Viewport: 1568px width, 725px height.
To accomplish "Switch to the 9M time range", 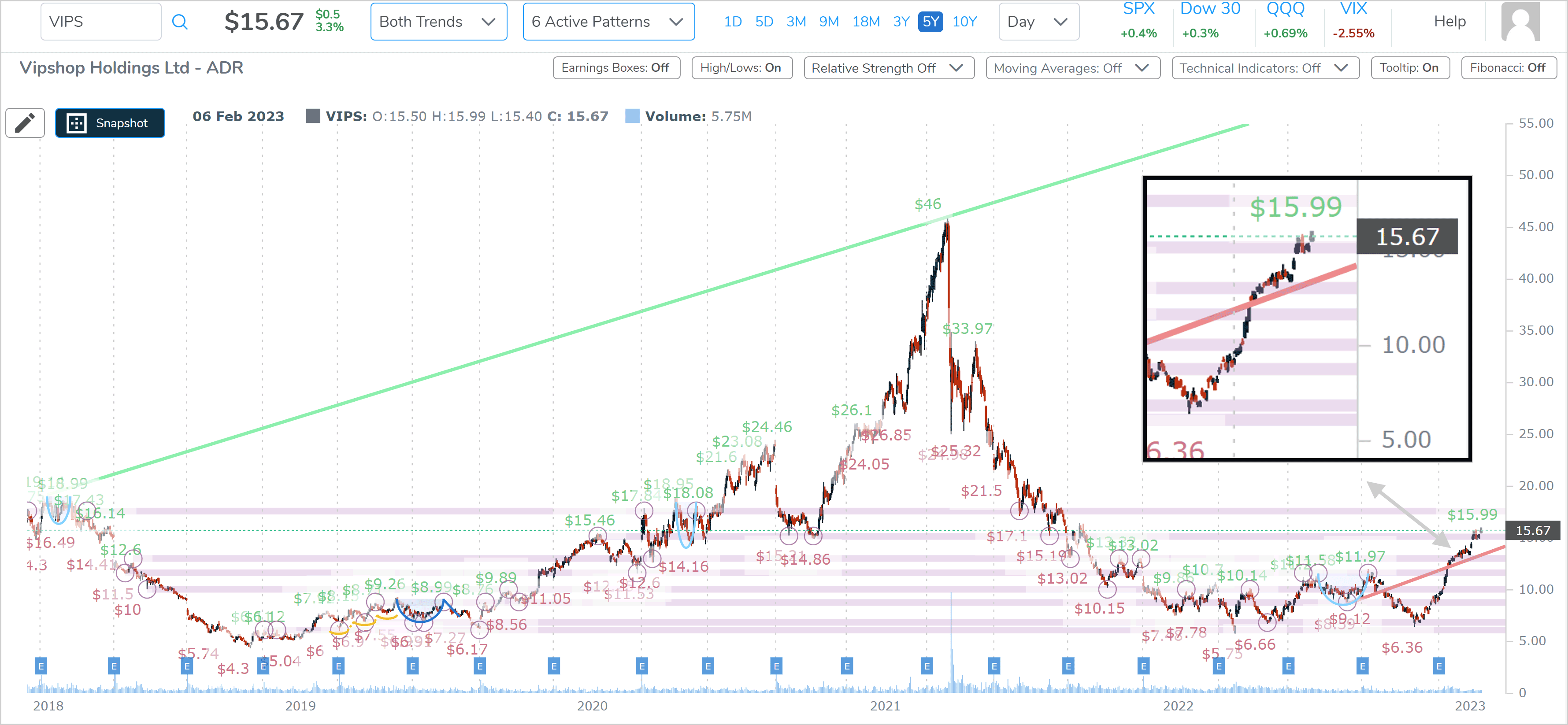I will [828, 22].
